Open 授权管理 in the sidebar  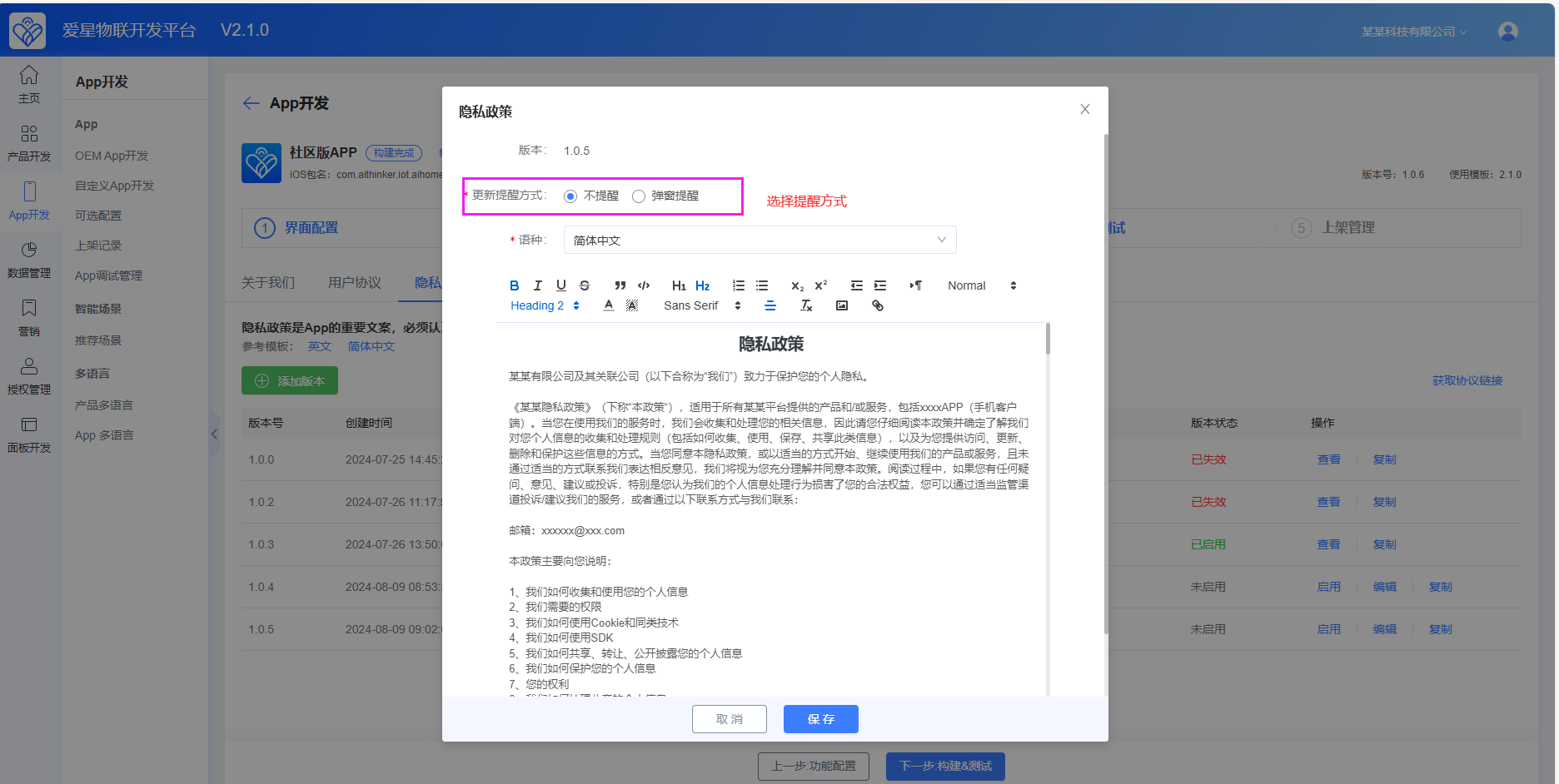tap(29, 376)
